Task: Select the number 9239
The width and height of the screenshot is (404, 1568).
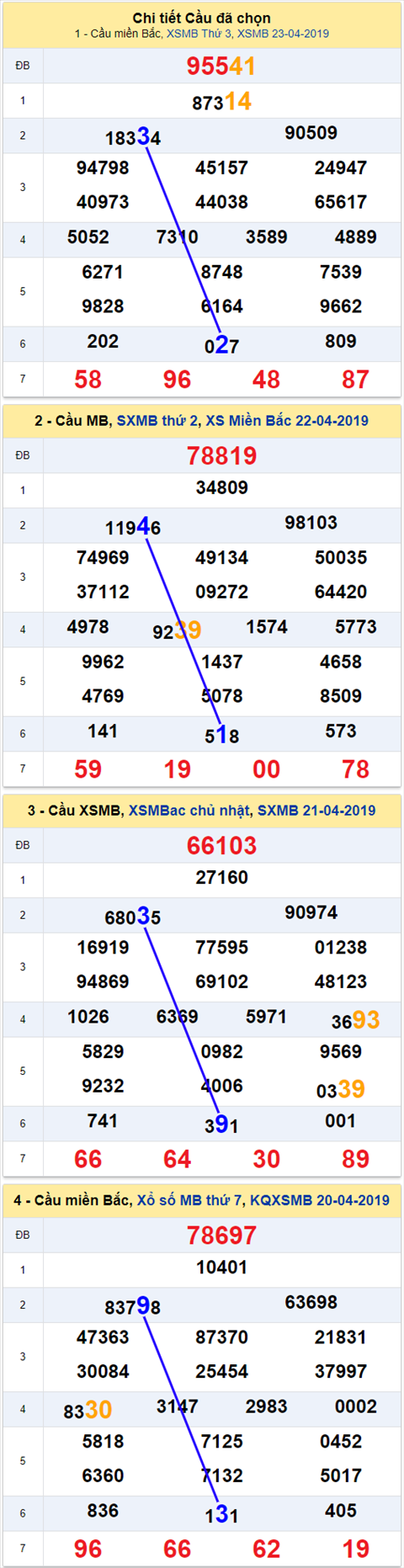Action: click(x=177, y=630)
